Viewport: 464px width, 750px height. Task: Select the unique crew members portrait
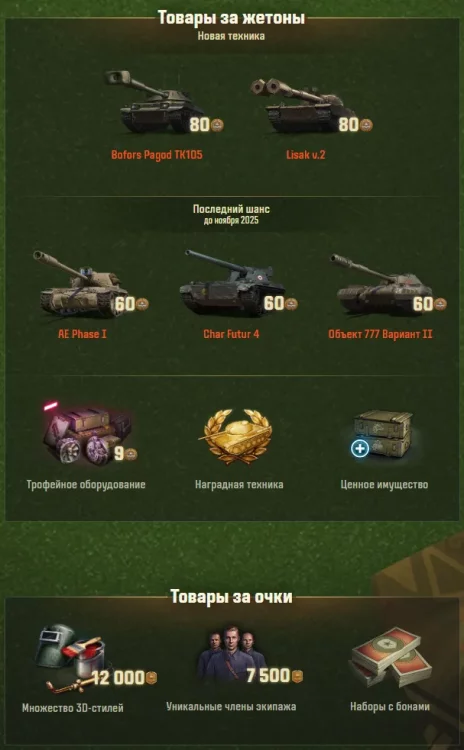tap(232, 652)
